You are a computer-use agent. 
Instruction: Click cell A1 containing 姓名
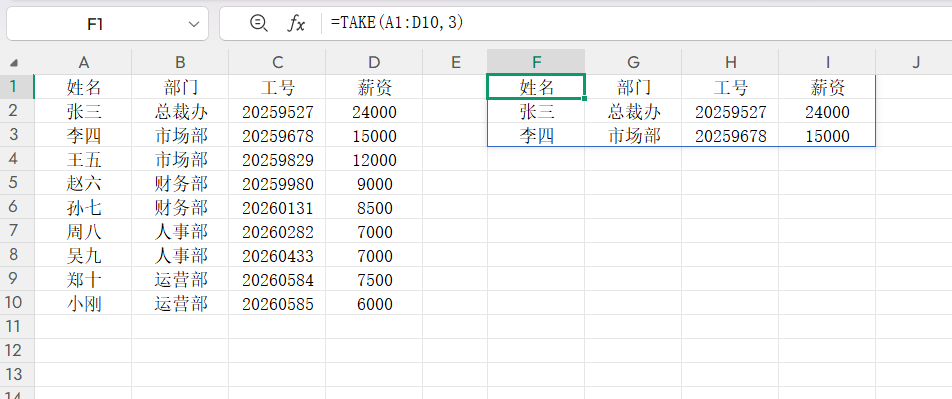tap(83, 87)
